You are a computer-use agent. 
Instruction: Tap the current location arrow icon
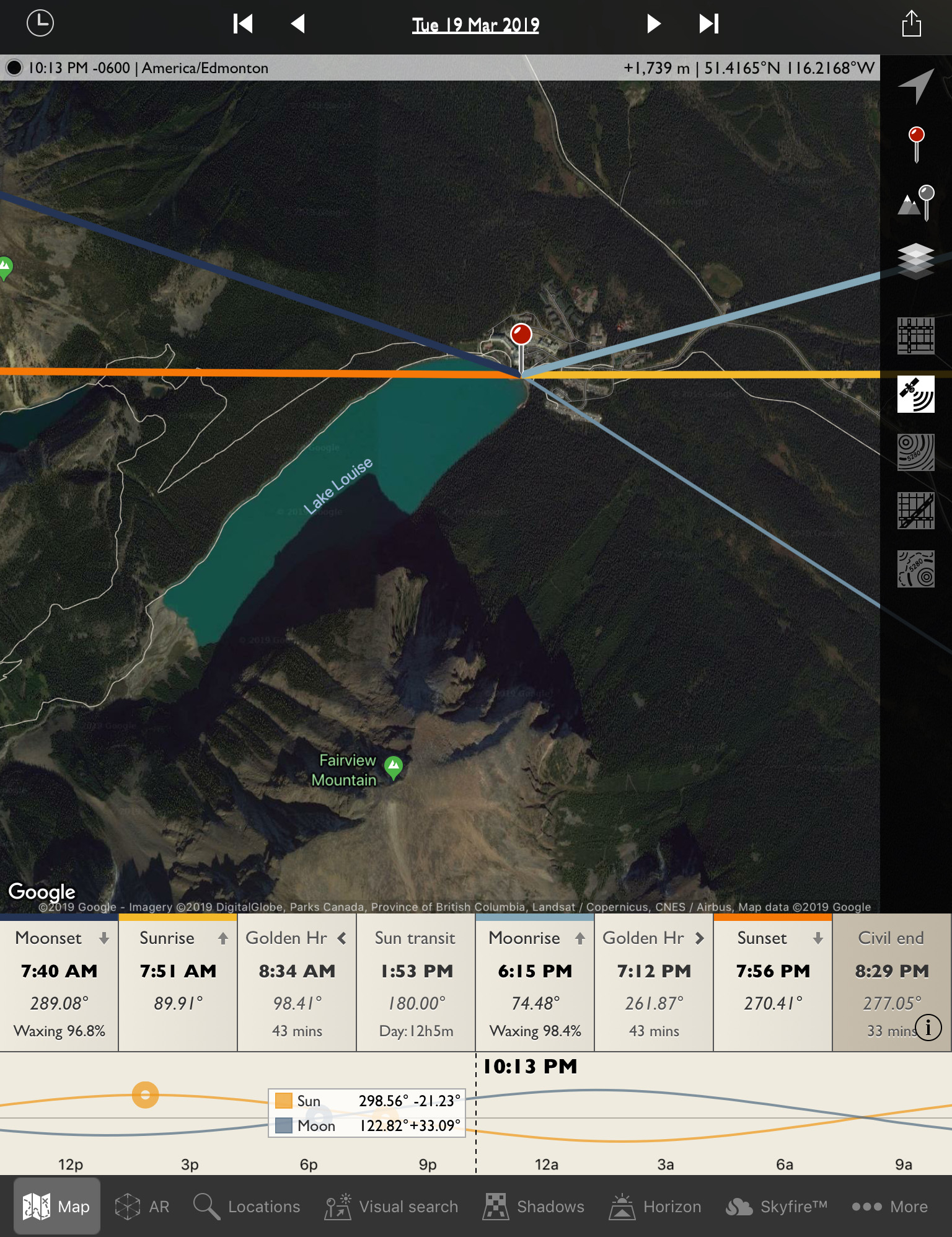click(915, 86)
